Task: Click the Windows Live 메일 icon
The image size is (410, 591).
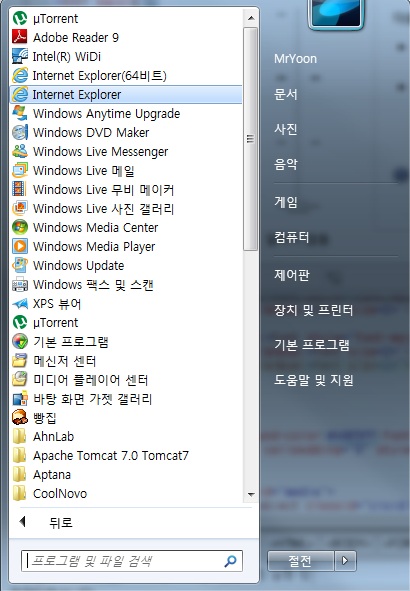Action: point(20,170)
